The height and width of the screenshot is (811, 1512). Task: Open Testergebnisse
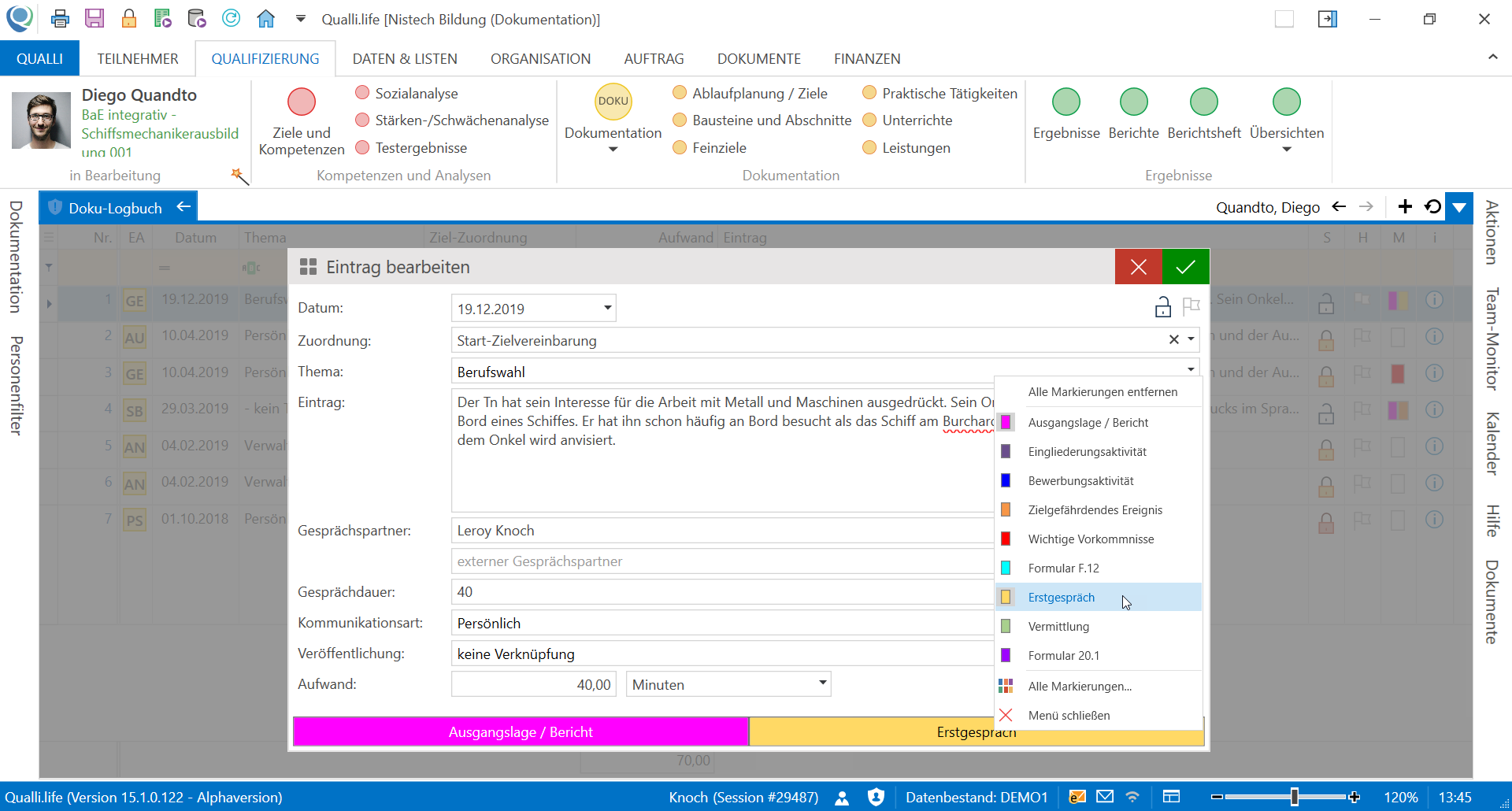pyautogui.click(x=411, y=147)
